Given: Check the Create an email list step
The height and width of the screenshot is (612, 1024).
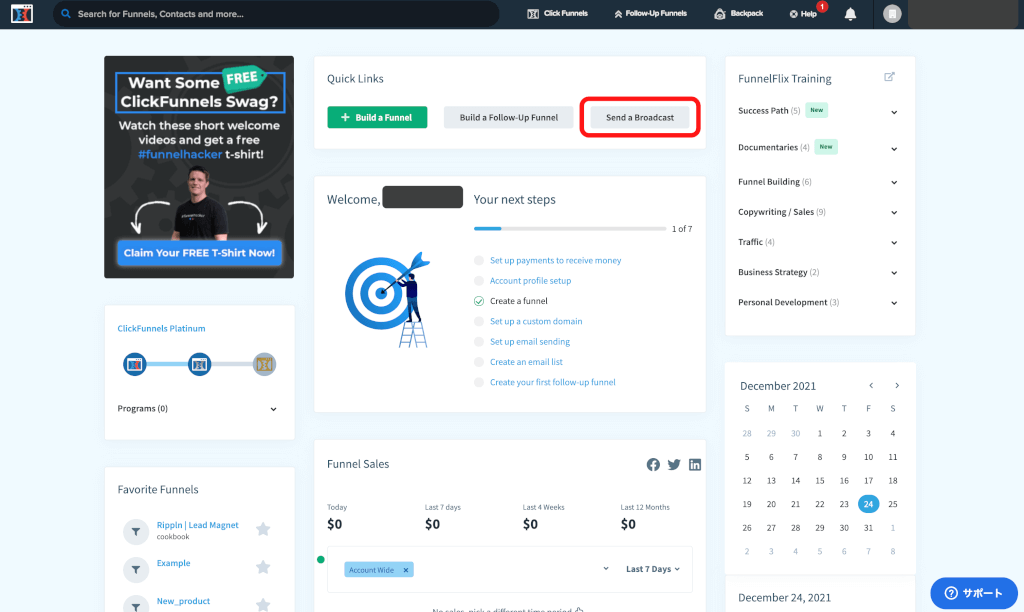Looking at the screenshot, I should (479, 362).
